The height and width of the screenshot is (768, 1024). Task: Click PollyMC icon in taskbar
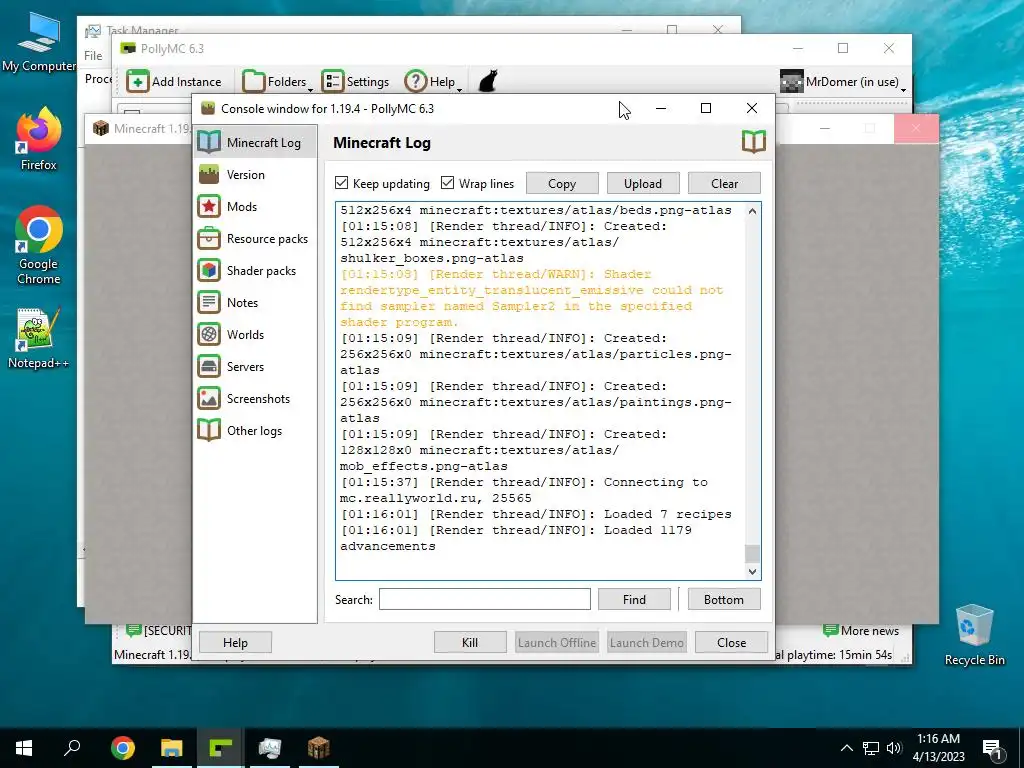(221, 748)
